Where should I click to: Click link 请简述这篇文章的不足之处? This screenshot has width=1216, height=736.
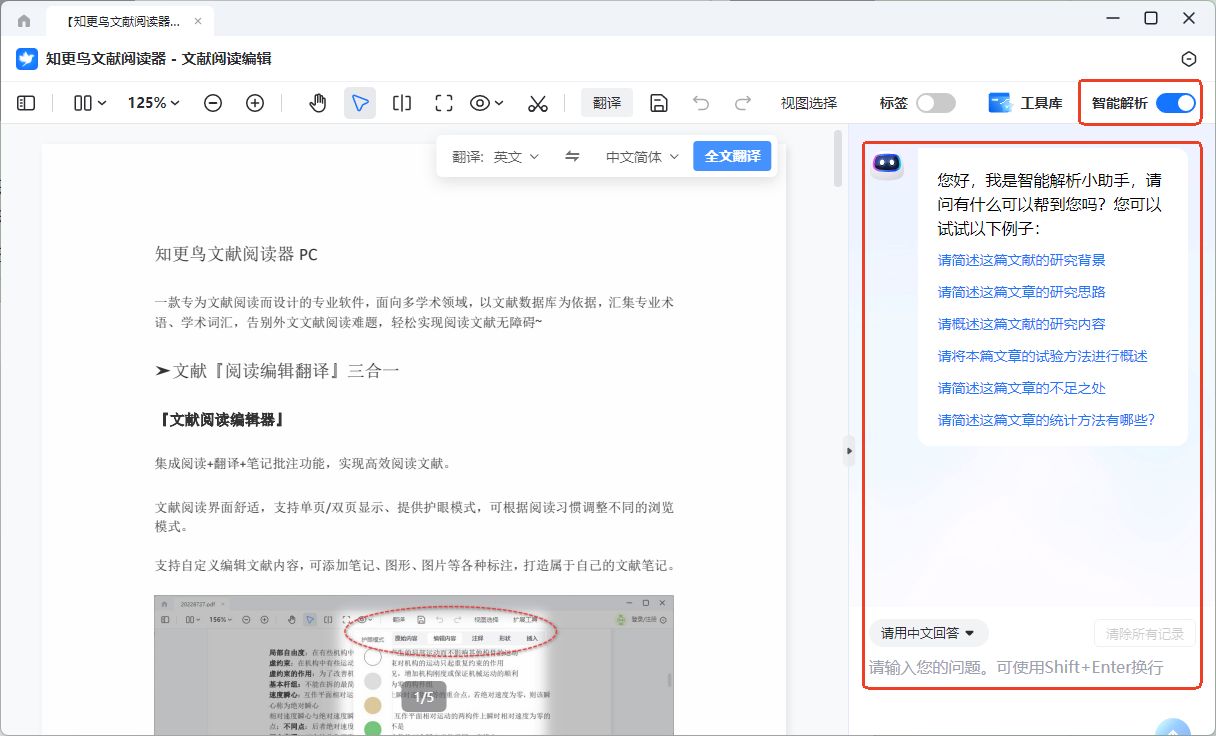coord(1021,388)
